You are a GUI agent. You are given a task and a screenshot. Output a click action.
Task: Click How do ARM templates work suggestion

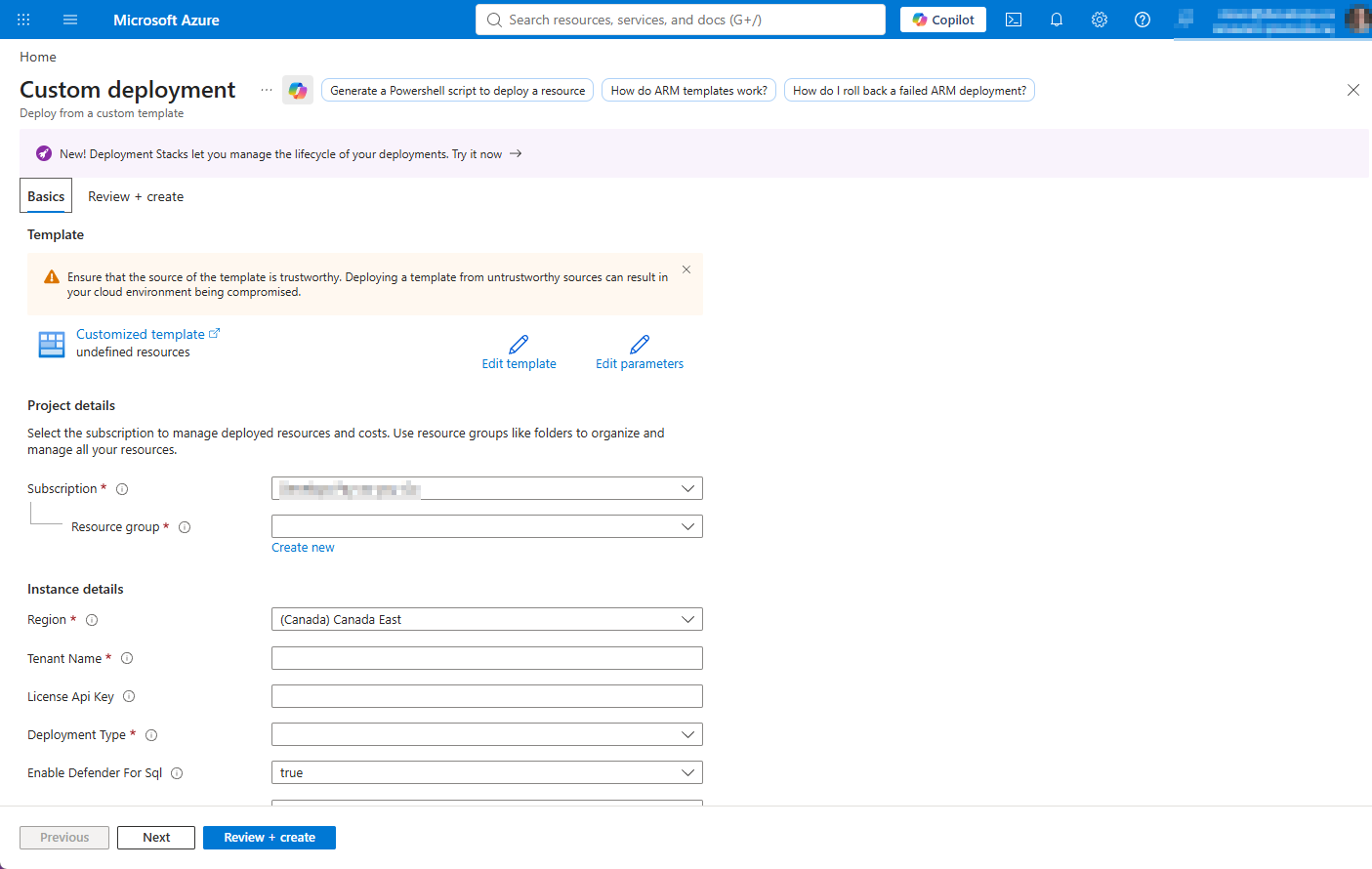pos(689,91)
